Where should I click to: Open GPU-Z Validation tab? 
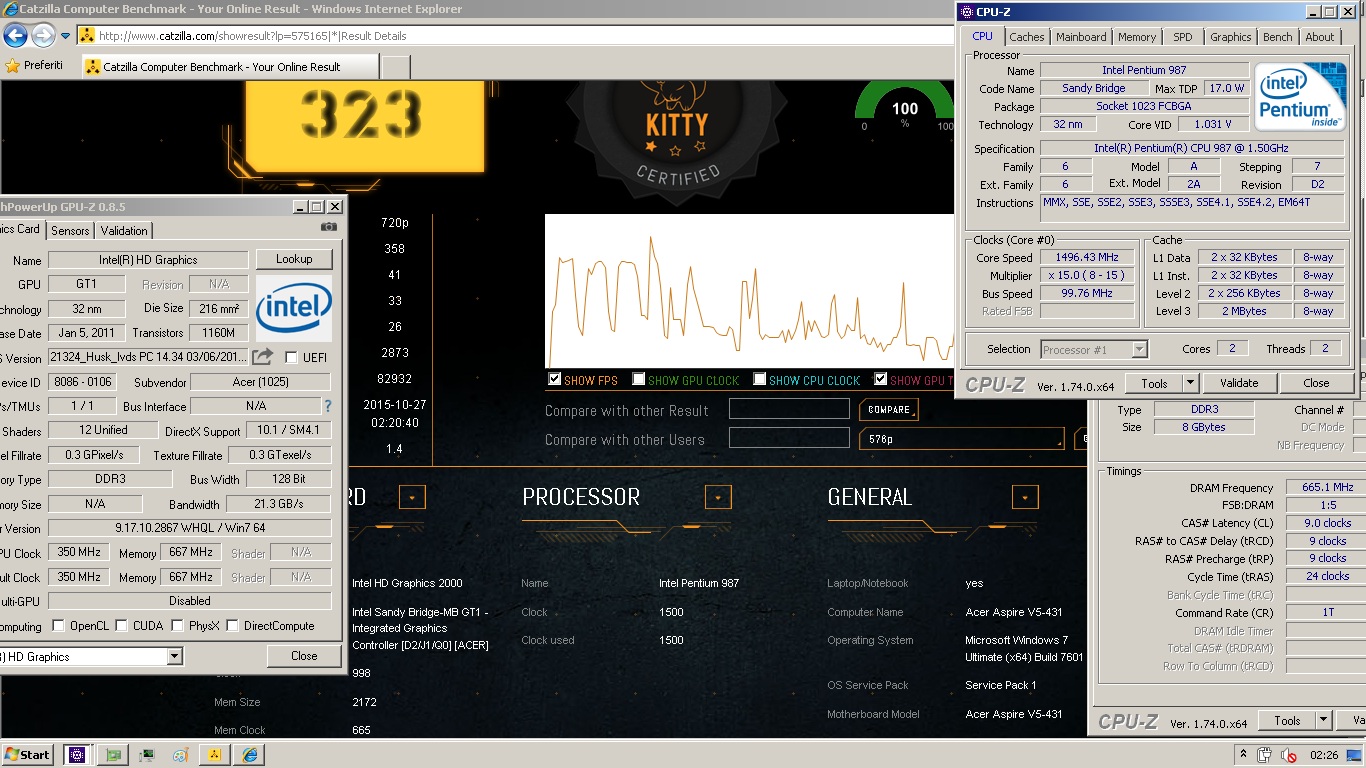pyautogui.click(x=124, y=231)
